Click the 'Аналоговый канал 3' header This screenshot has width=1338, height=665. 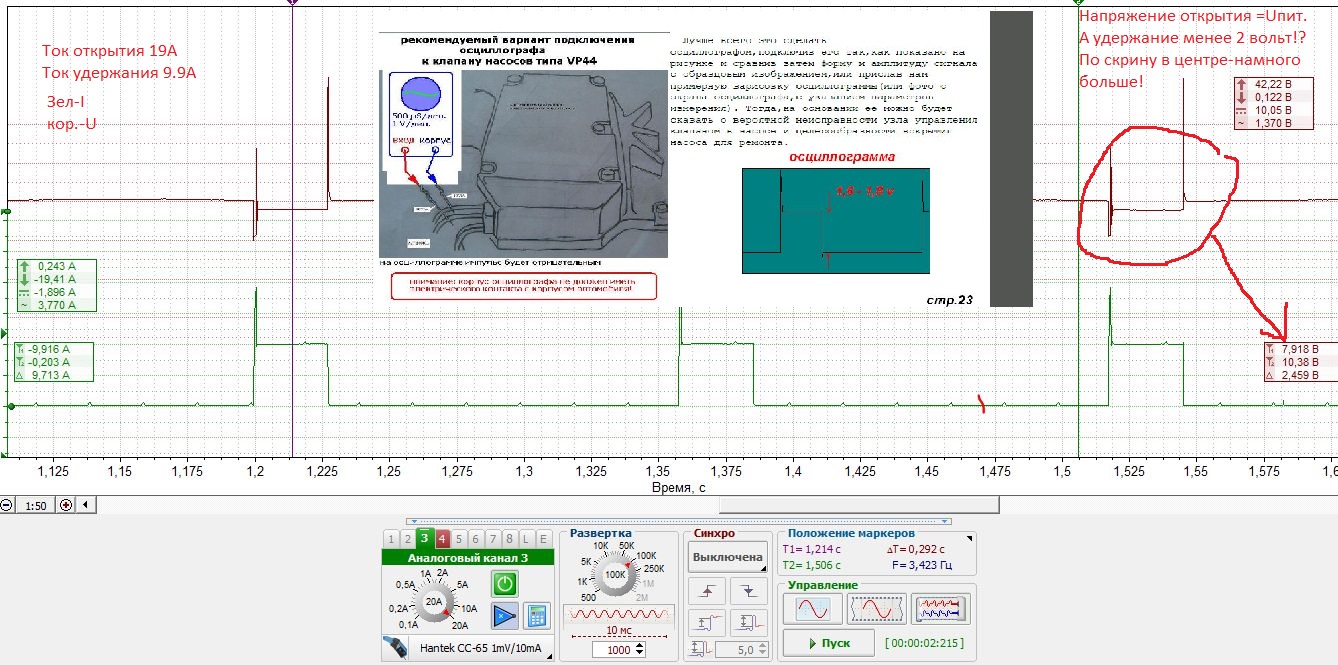(468, 557)
